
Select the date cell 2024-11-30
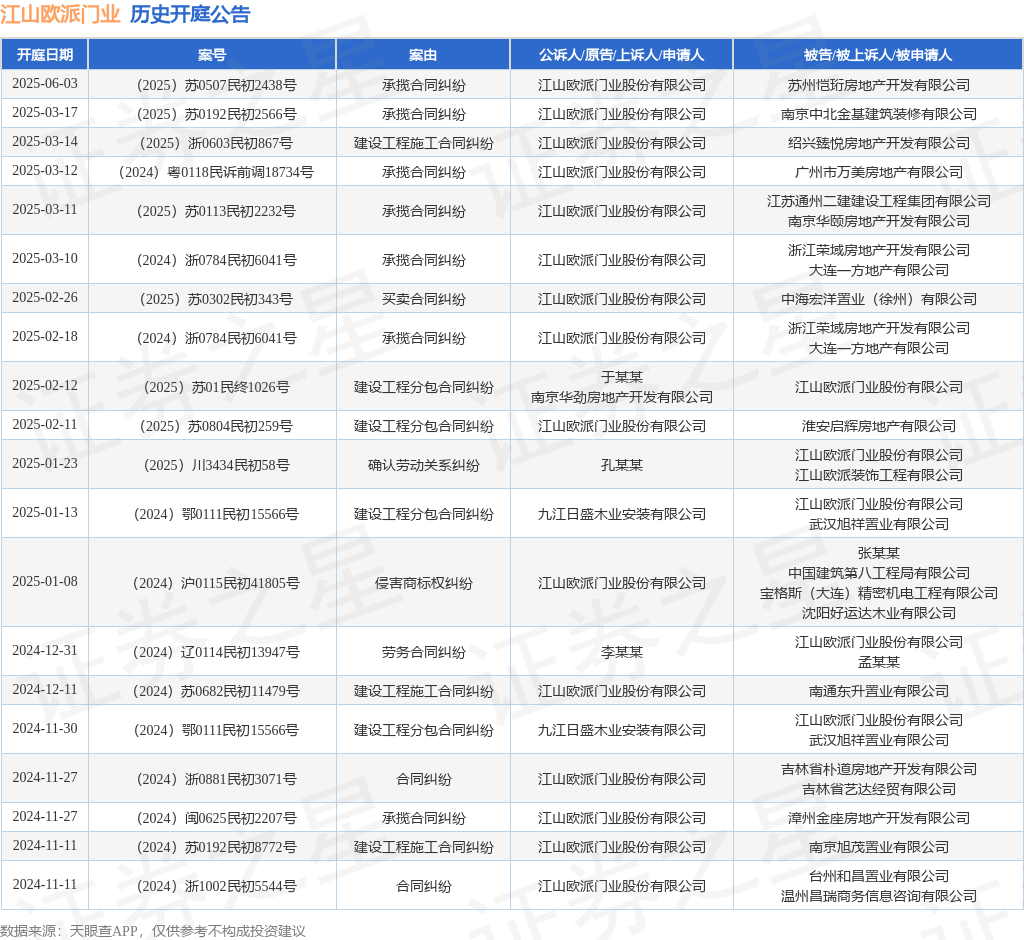tap(44, 728)
